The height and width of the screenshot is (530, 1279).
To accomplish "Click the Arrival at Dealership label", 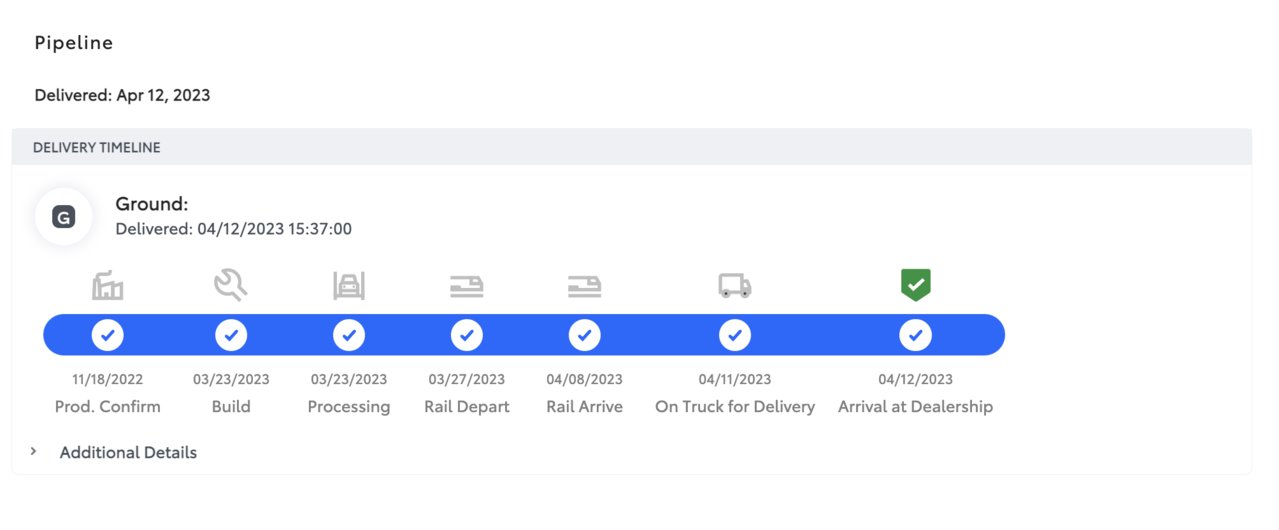I will pyautogui.click(x=915, y=407).
